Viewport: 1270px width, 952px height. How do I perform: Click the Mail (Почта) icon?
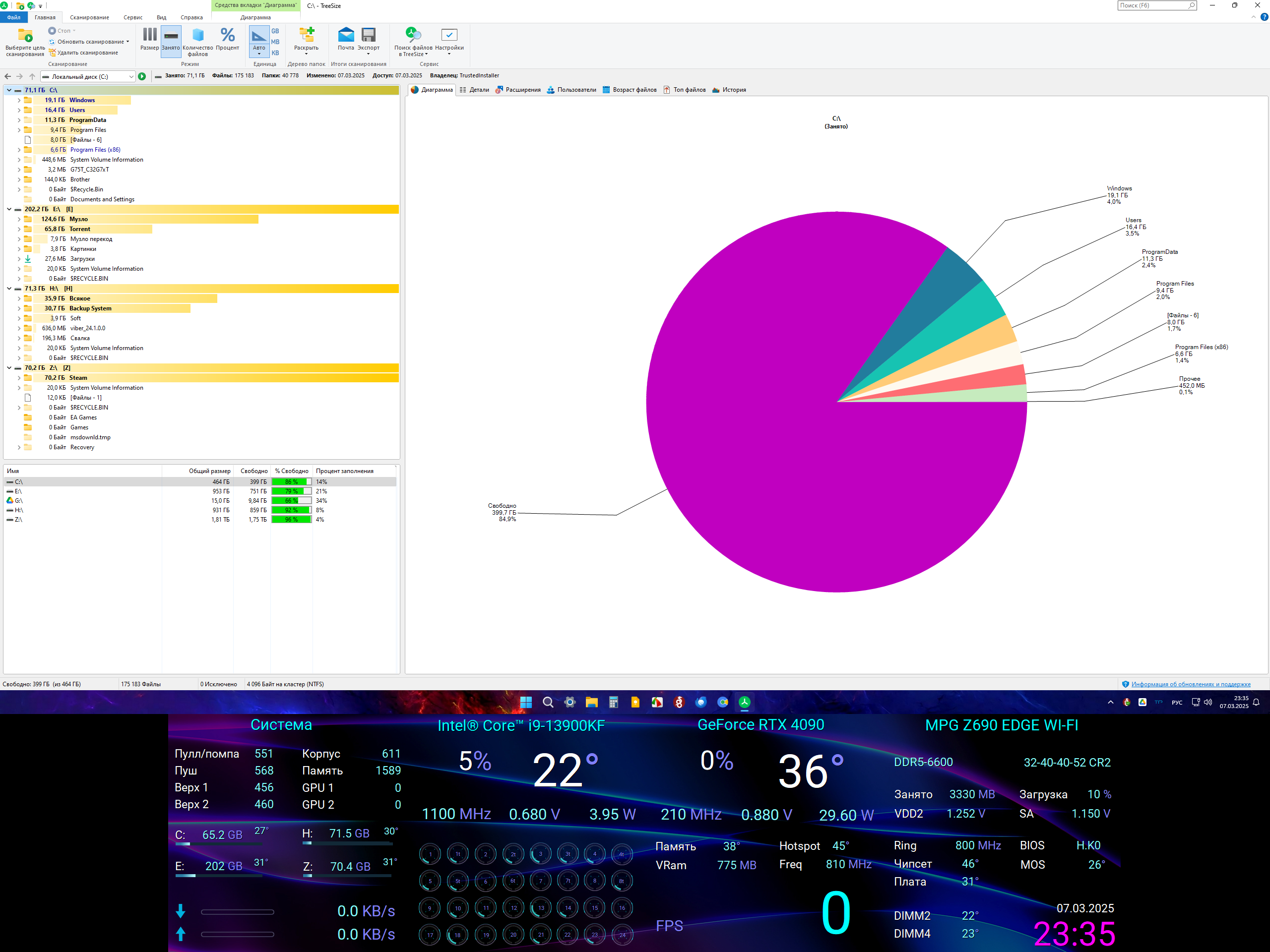346,36
